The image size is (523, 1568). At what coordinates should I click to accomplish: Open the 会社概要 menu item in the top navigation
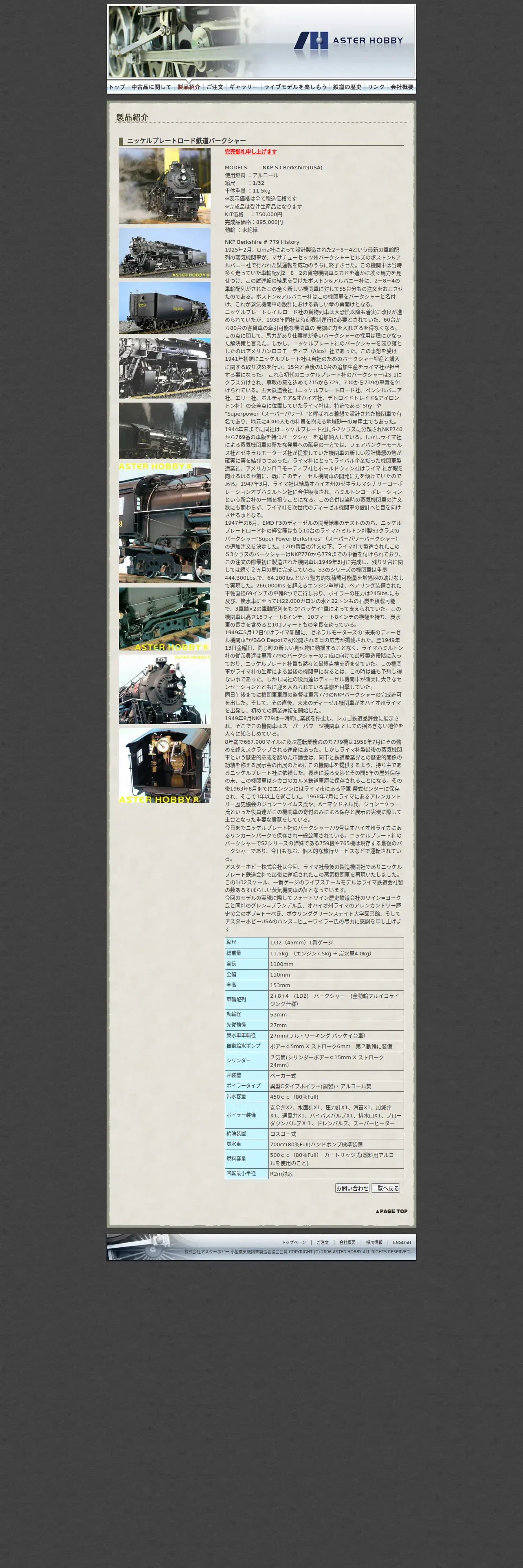pos(402,87)
